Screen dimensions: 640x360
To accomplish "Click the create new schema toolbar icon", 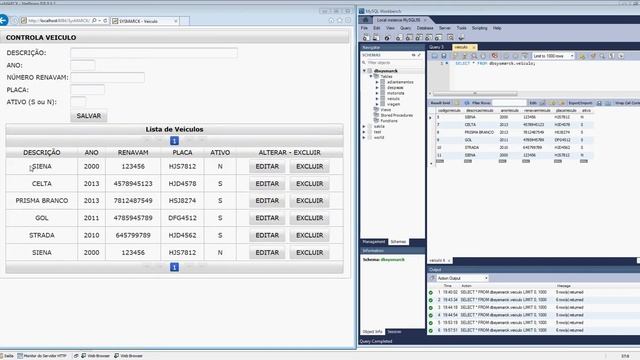I will coord(398,38).
